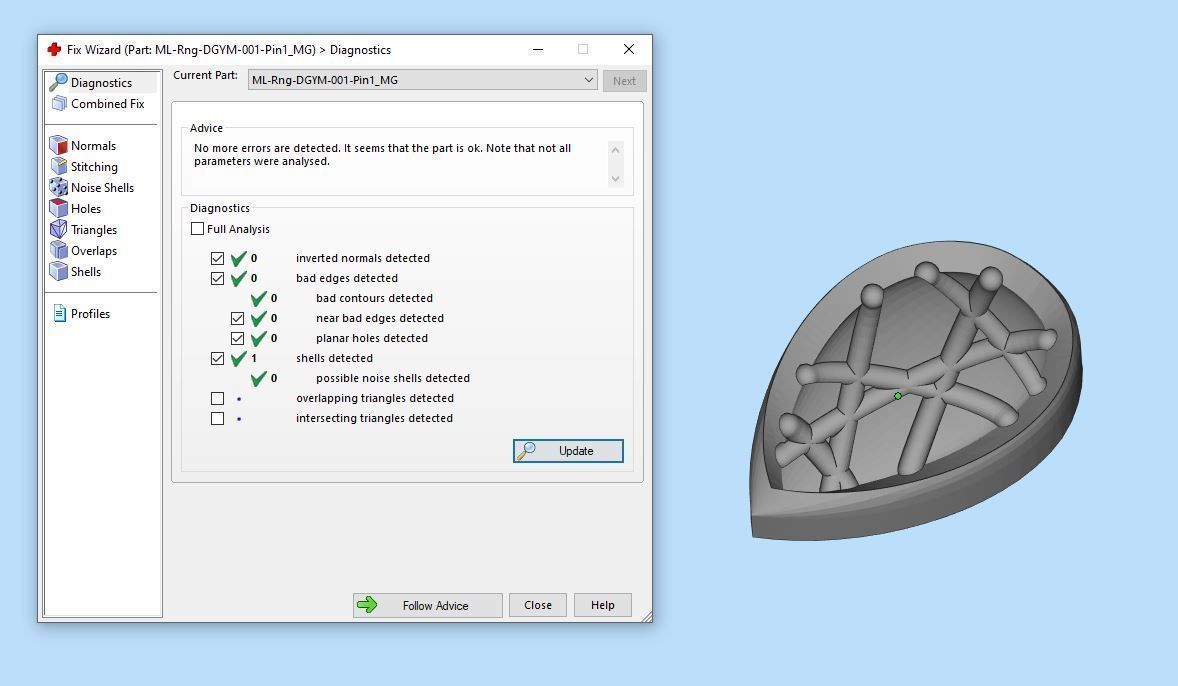Click the Noise Shells icon
The width and height of the screenshot is (1178, 686).
tap(59, 187)
